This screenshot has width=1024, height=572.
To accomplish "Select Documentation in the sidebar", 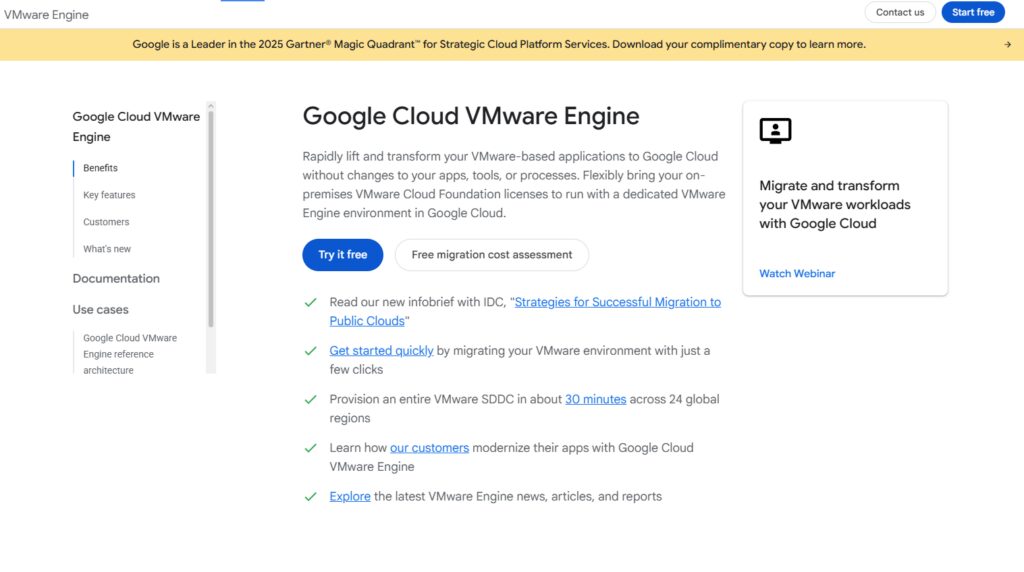I will 116,278.
